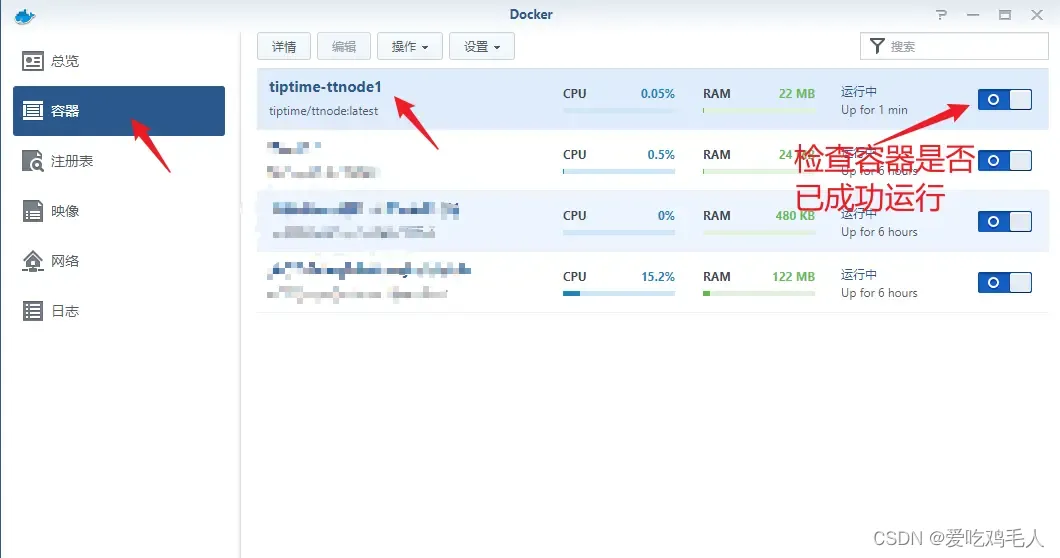Image resolution: width=1060 pixels, height=558 pixels.
Task: Close the Docker window
Action: [x=1037, y=15]
